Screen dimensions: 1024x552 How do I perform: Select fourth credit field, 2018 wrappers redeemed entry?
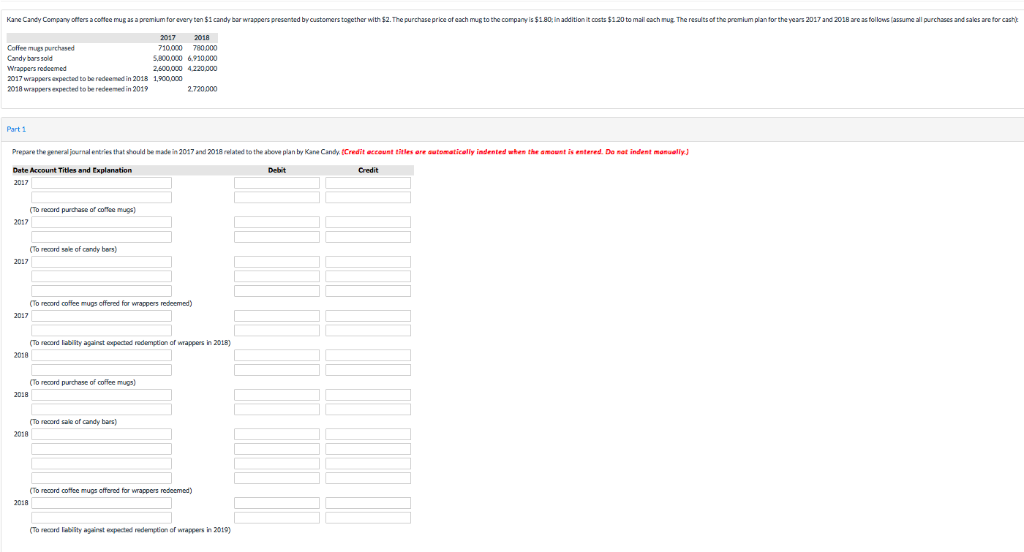point(368,478)
